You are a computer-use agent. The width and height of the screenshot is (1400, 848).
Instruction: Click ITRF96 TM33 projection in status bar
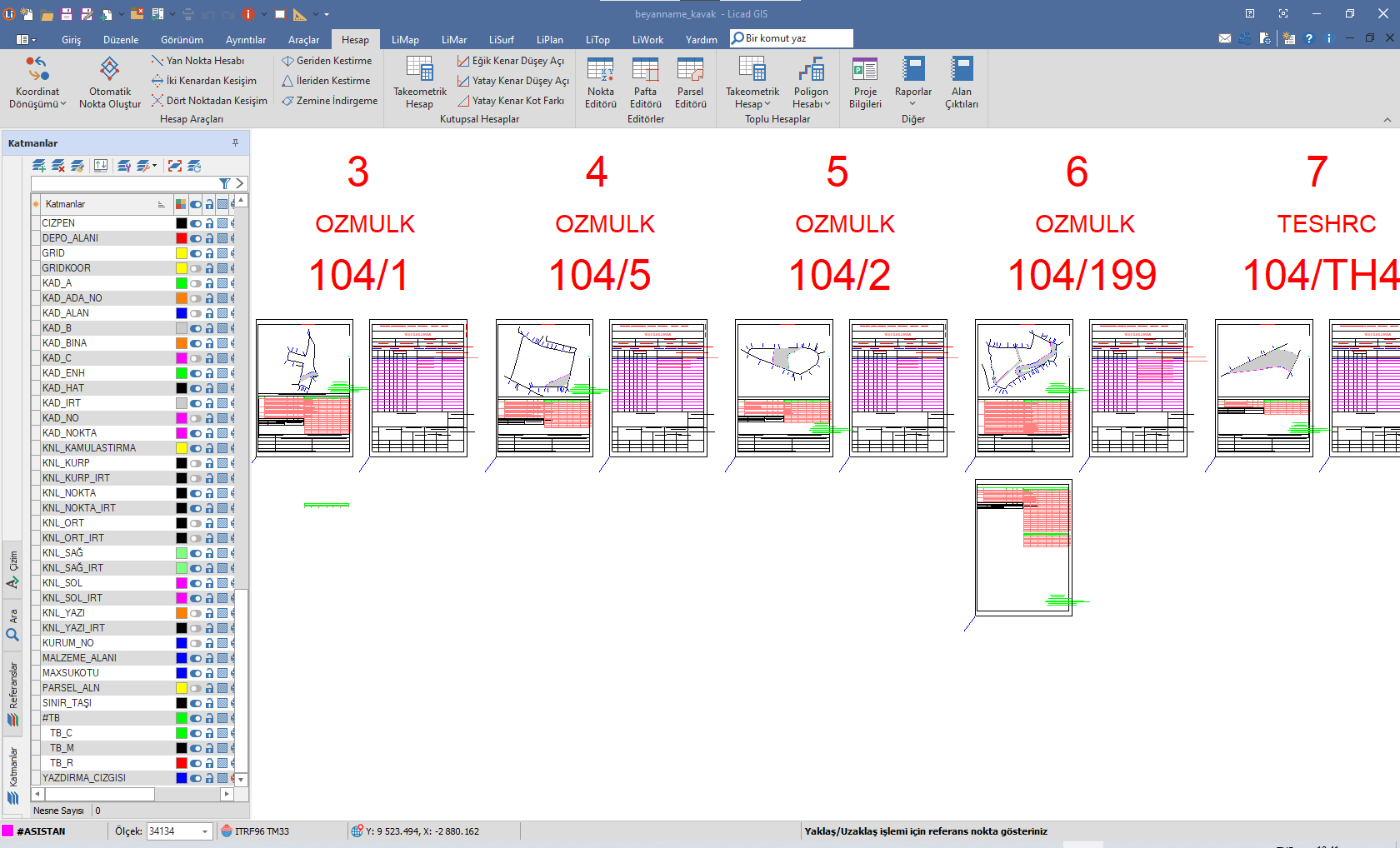tap(255, 831)
